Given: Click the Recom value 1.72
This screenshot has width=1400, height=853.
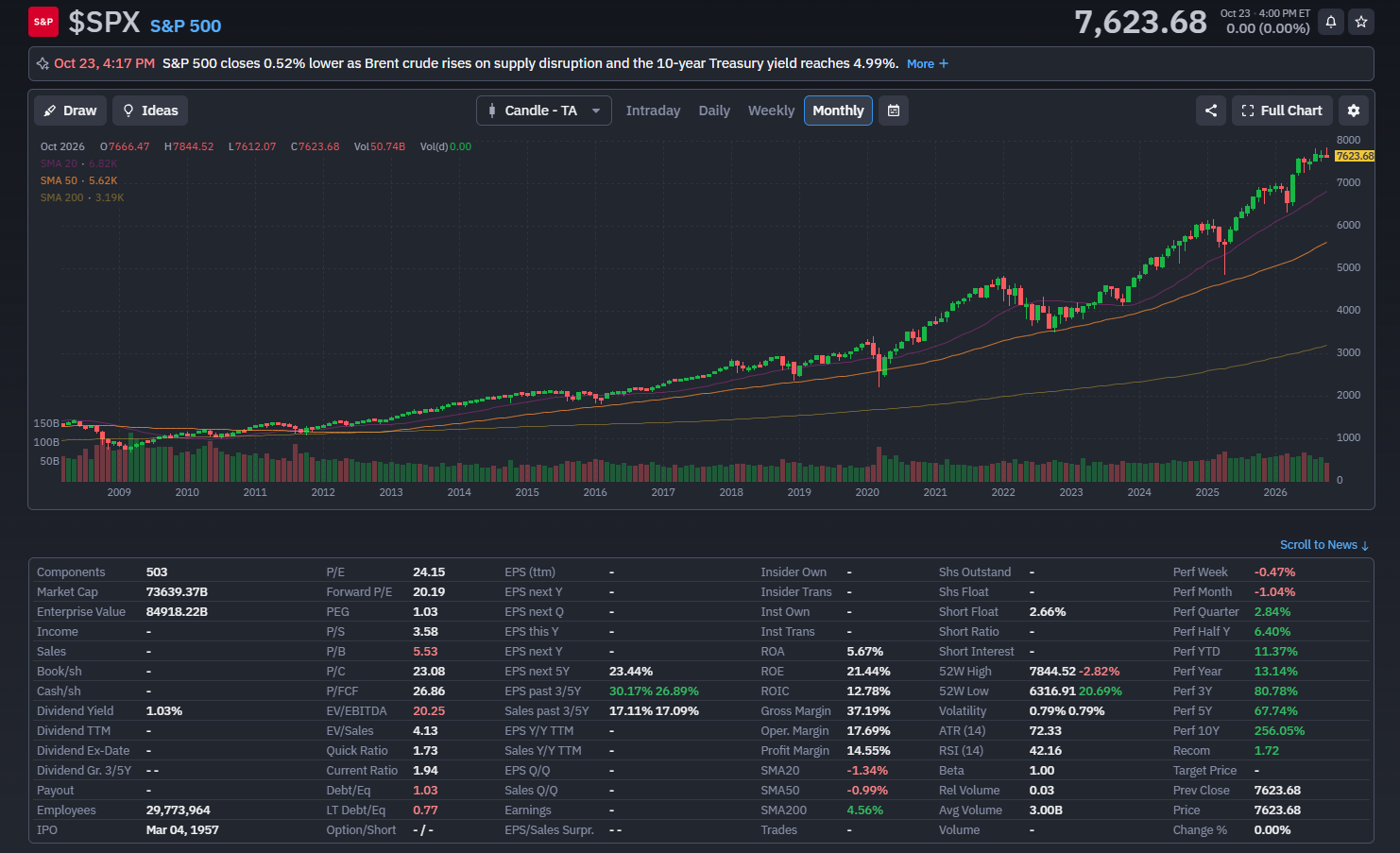Looking at the screenshot, I should coord(1267,751).
